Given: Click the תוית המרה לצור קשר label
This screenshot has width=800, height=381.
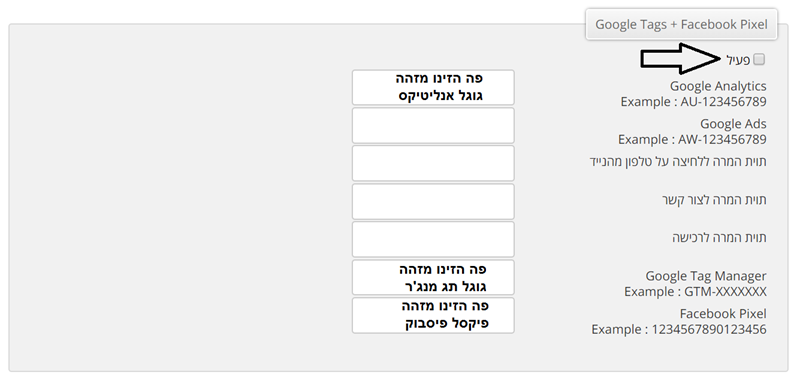Looking at the screenshot, I should click(714, 200).
